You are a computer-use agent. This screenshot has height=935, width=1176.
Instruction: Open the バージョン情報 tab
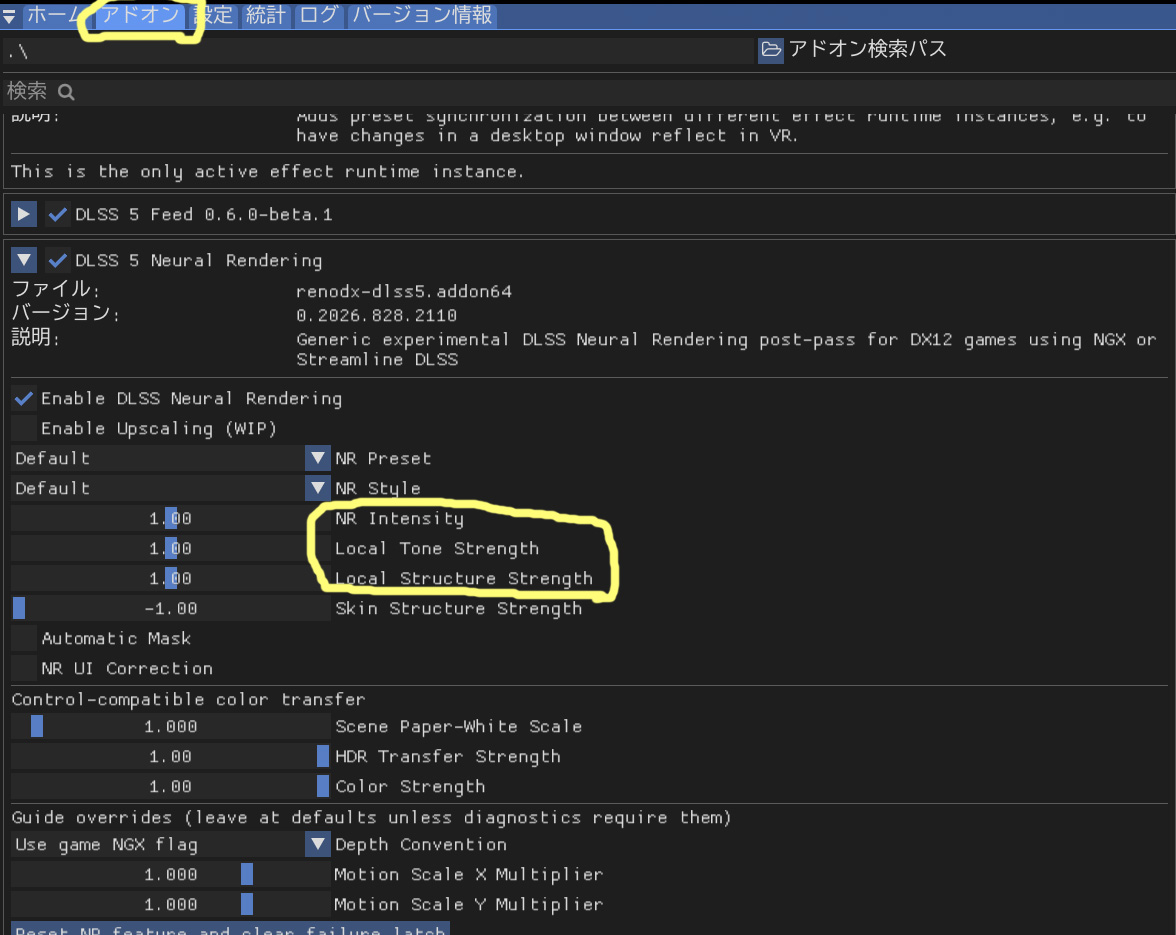coord(422,15)
